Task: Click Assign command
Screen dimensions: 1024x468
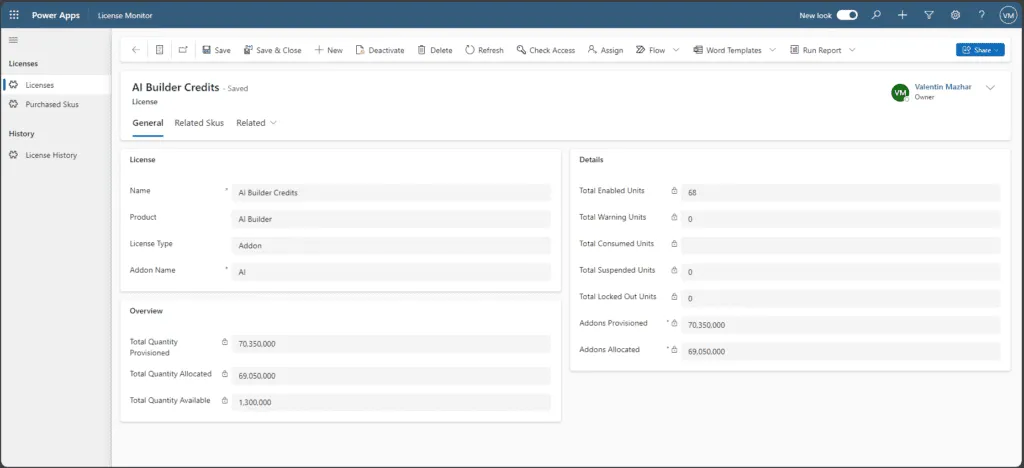Action: point(605,50)
